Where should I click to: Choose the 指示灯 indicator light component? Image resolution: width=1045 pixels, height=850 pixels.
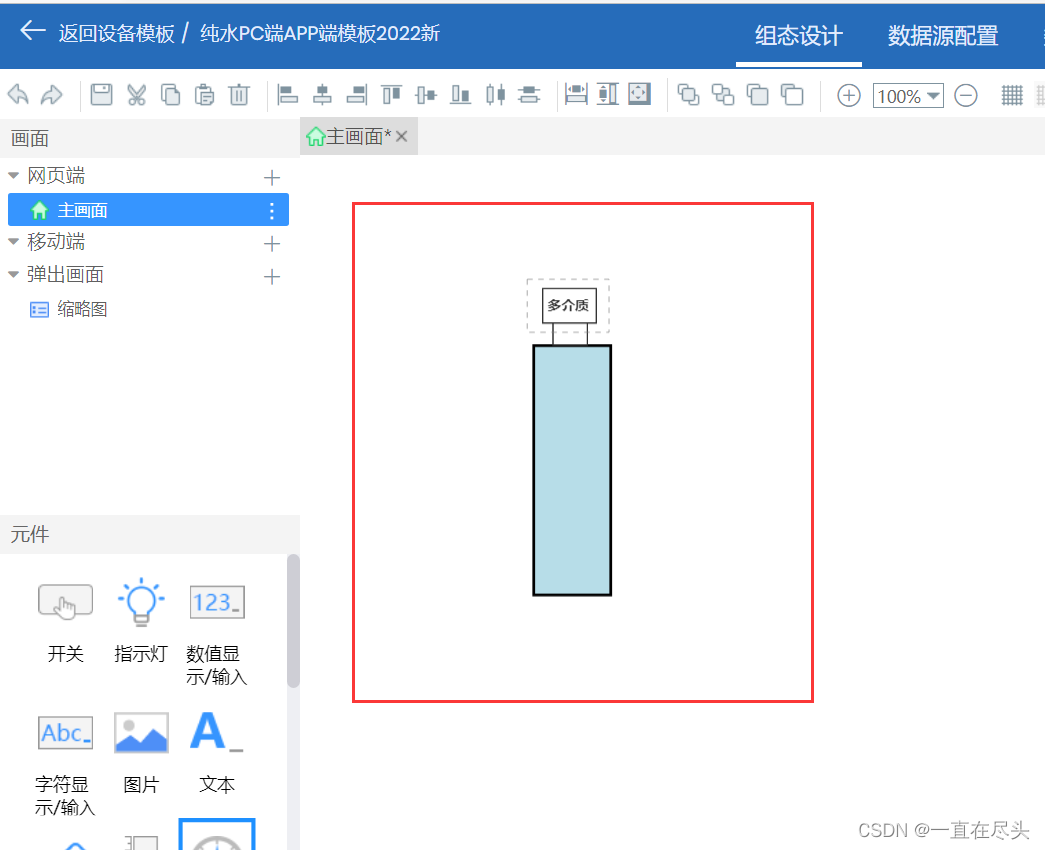(141, 622)
